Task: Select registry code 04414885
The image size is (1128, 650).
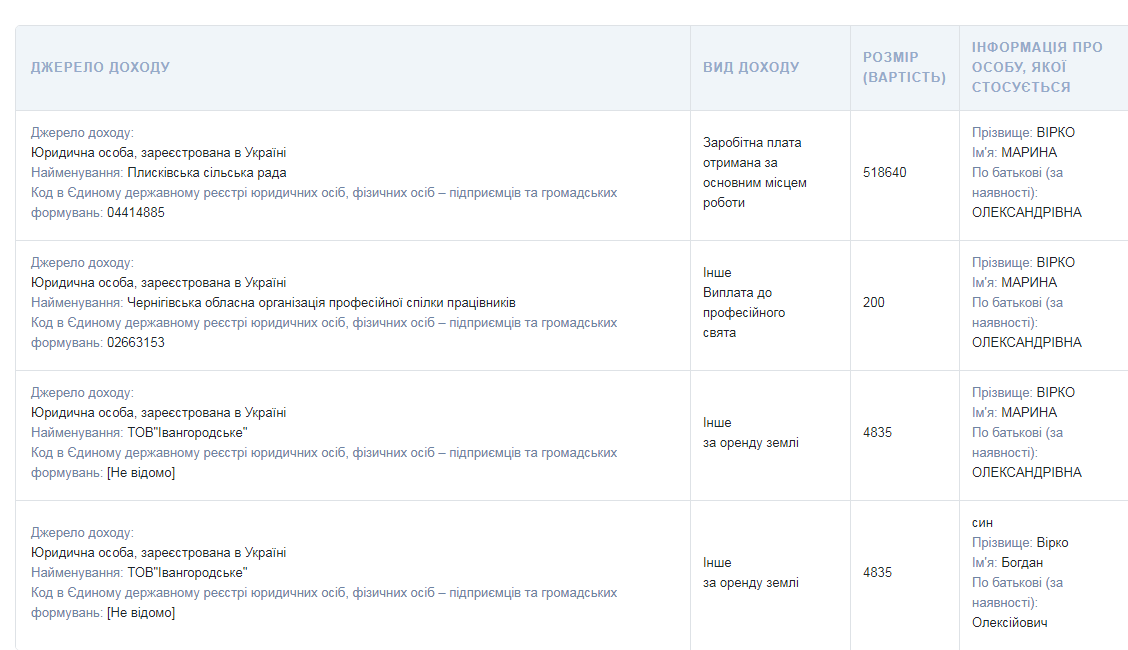Action: [x=136, y=212]
